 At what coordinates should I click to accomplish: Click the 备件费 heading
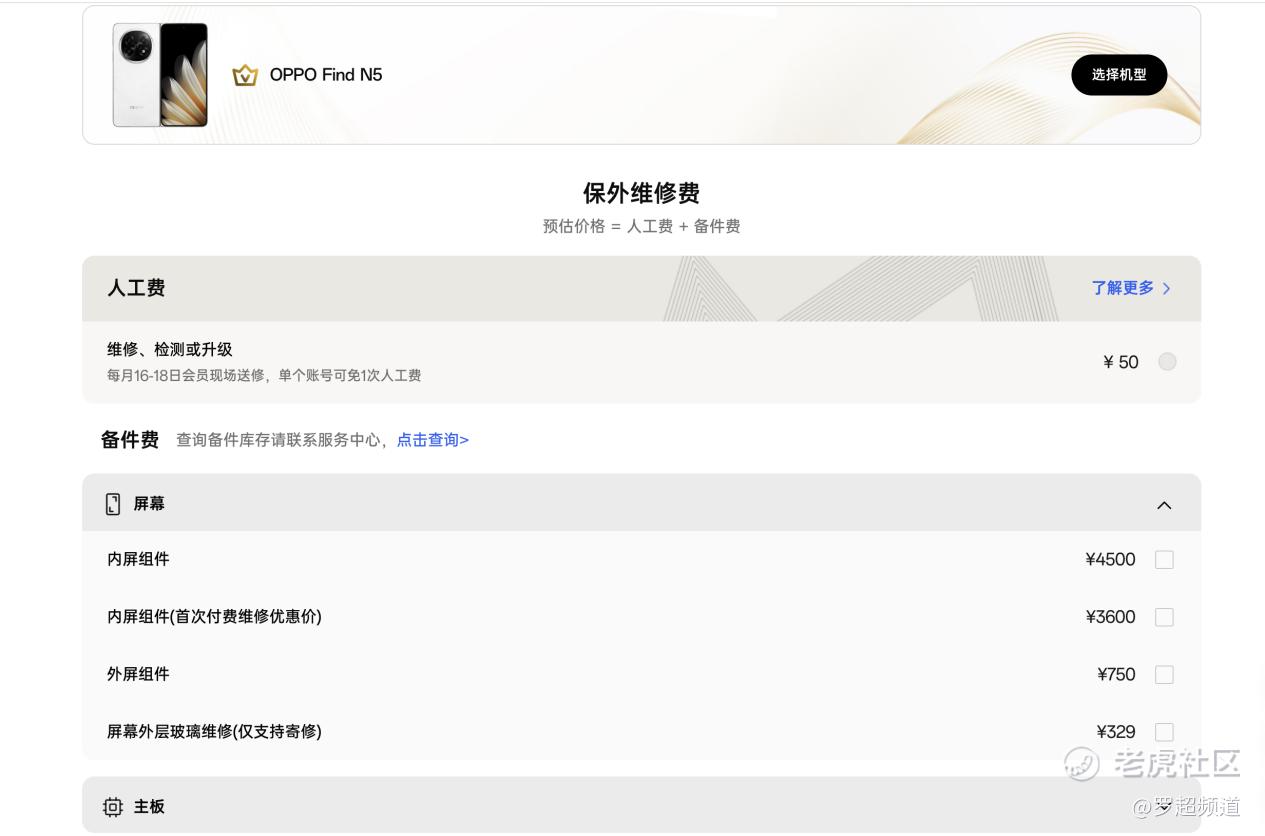click(x=130, y=440)
